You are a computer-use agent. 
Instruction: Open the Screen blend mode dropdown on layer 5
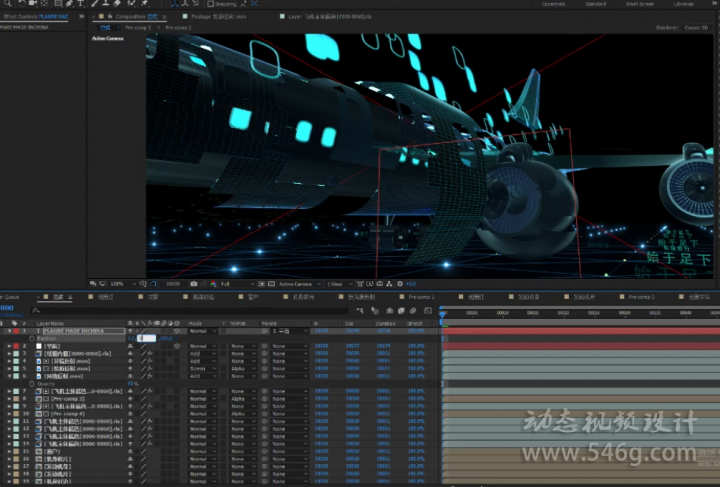(202, 369)
